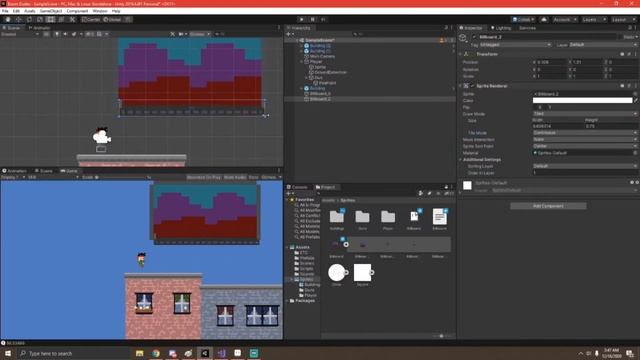Switch to the Services tab
Image resolution: width=640 pixels, height=360 pixels.
(x=527, y=28)
